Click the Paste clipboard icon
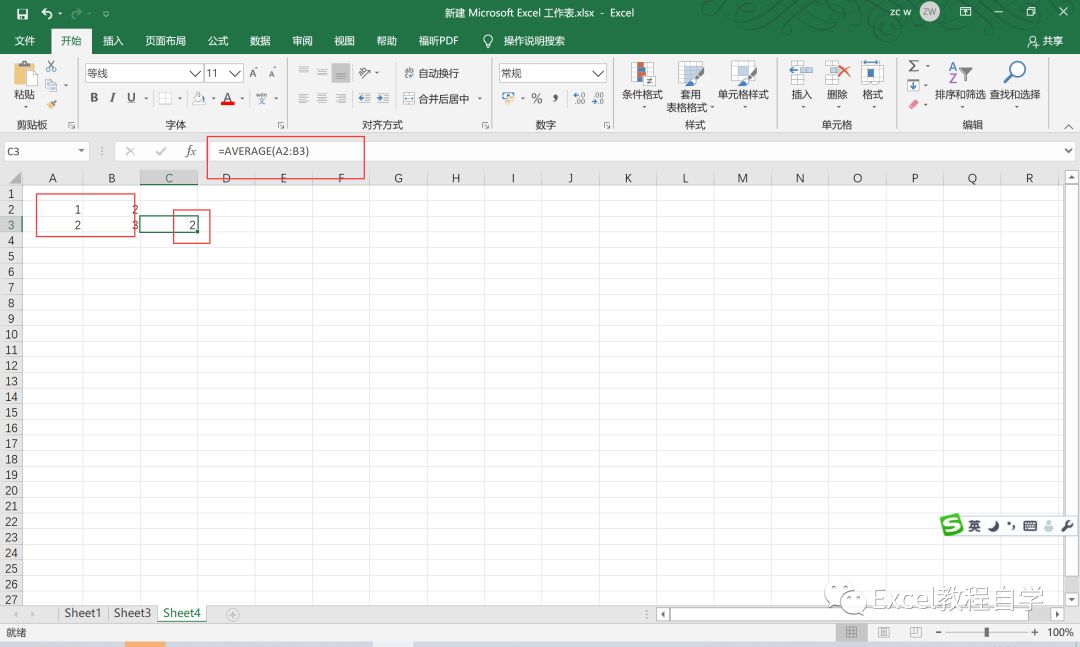 [25, 74]
